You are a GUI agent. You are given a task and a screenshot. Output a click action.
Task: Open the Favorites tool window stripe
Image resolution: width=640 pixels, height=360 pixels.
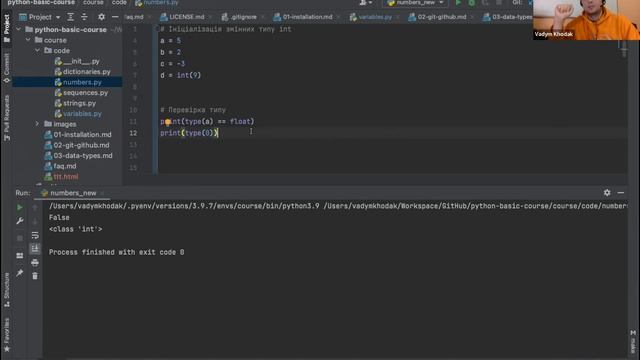coord(7,336)
